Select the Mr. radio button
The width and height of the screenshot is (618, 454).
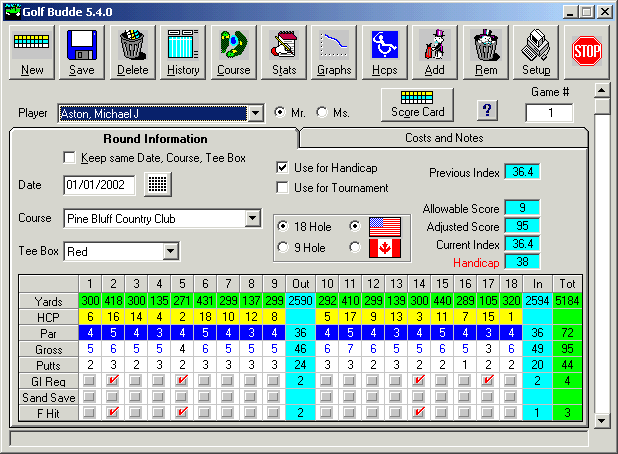(x=280, y=112)
